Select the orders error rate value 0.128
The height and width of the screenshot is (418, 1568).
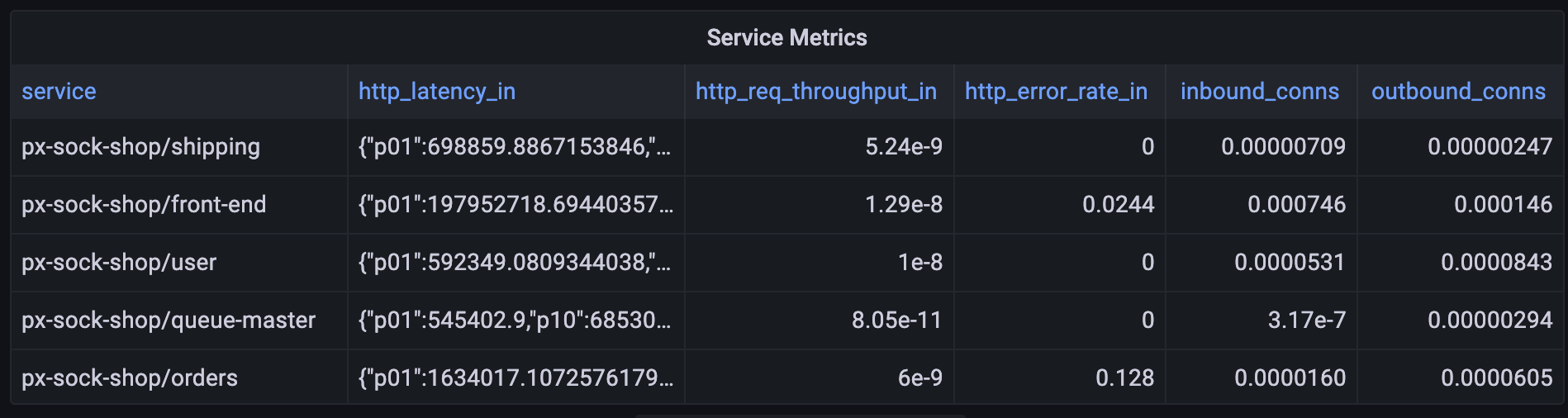click(1124, 378)
